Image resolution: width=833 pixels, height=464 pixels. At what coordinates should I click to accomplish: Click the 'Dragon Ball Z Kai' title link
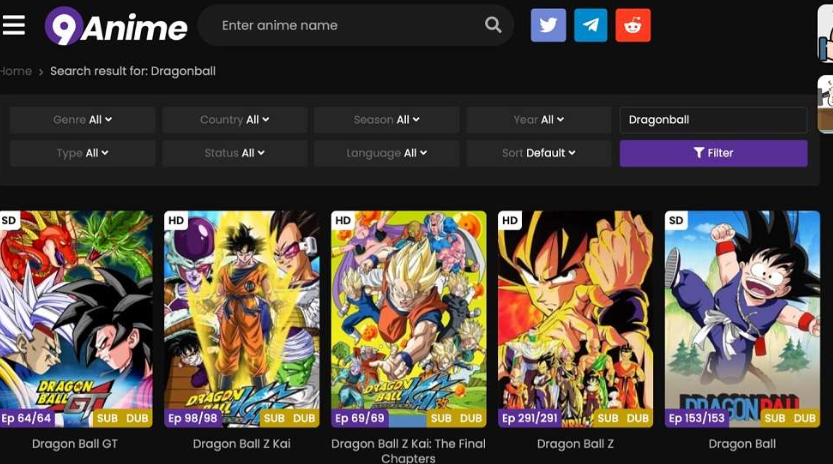(242, 444)
